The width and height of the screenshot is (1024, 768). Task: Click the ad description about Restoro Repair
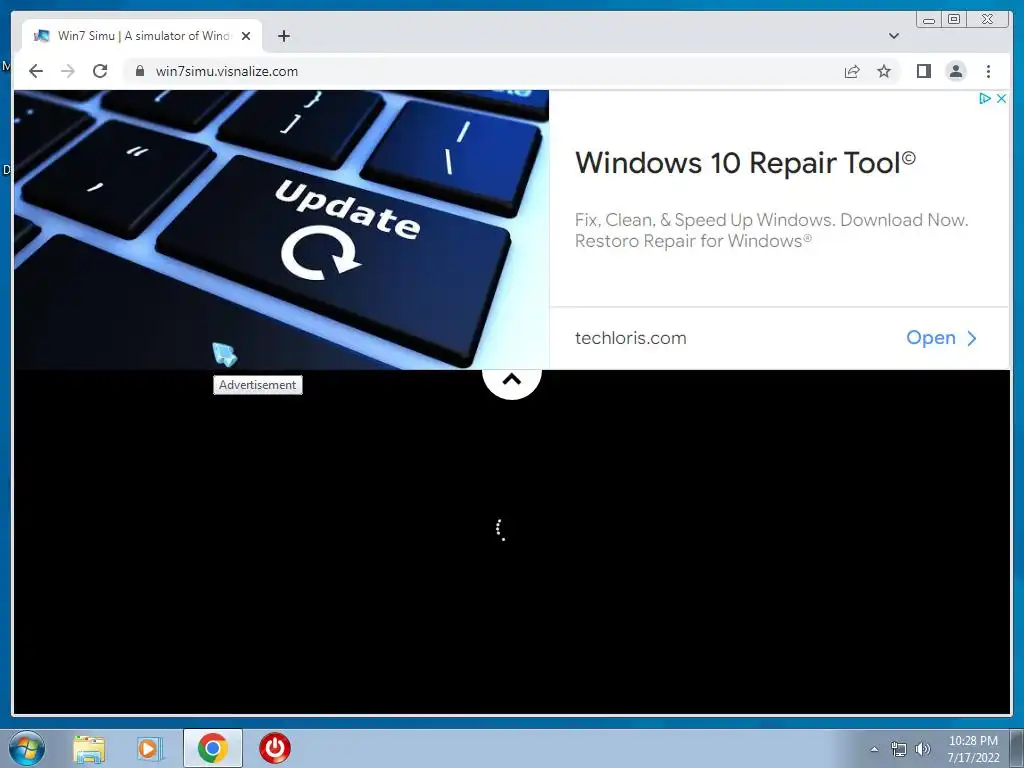tap(771, 231)
